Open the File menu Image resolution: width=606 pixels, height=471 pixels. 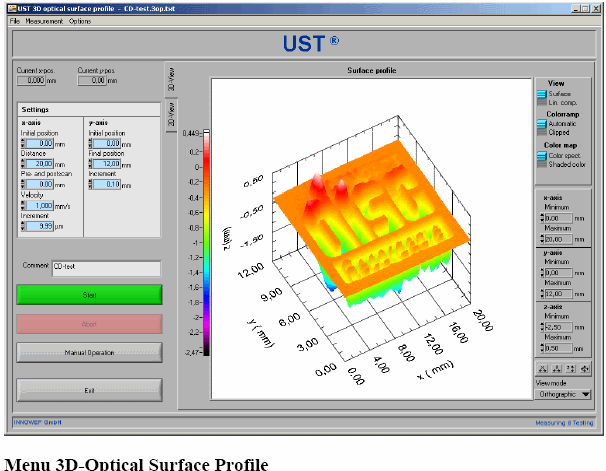point(15,21)
